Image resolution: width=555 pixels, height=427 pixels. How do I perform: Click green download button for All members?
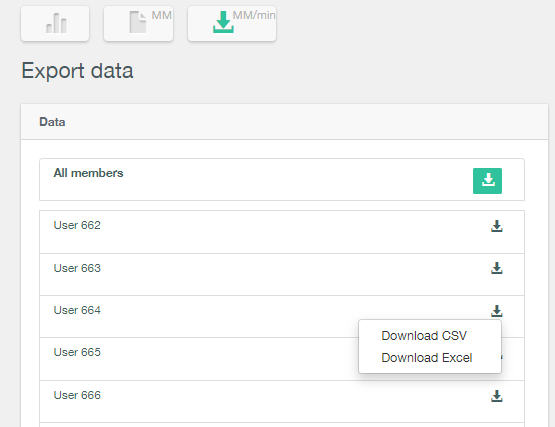tap(487, 181)
